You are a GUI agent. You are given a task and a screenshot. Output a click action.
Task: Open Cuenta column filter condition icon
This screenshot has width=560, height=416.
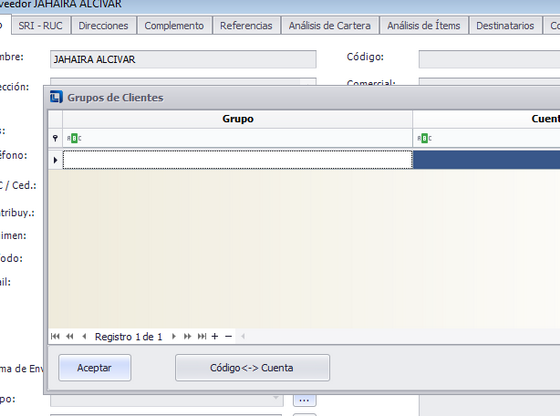coord(424,138)
